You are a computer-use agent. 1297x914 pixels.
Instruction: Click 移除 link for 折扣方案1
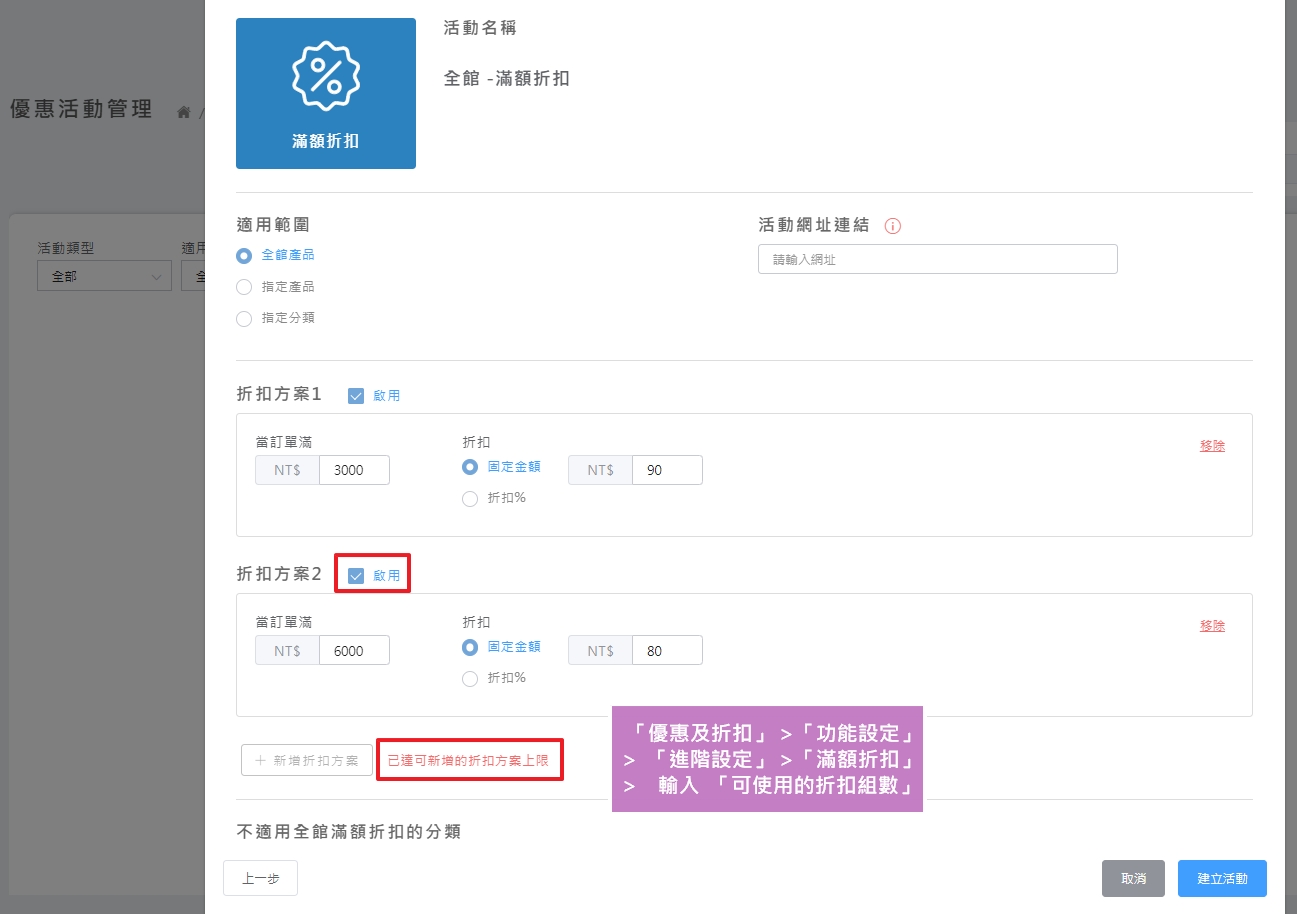click(x=1212, y=446)
